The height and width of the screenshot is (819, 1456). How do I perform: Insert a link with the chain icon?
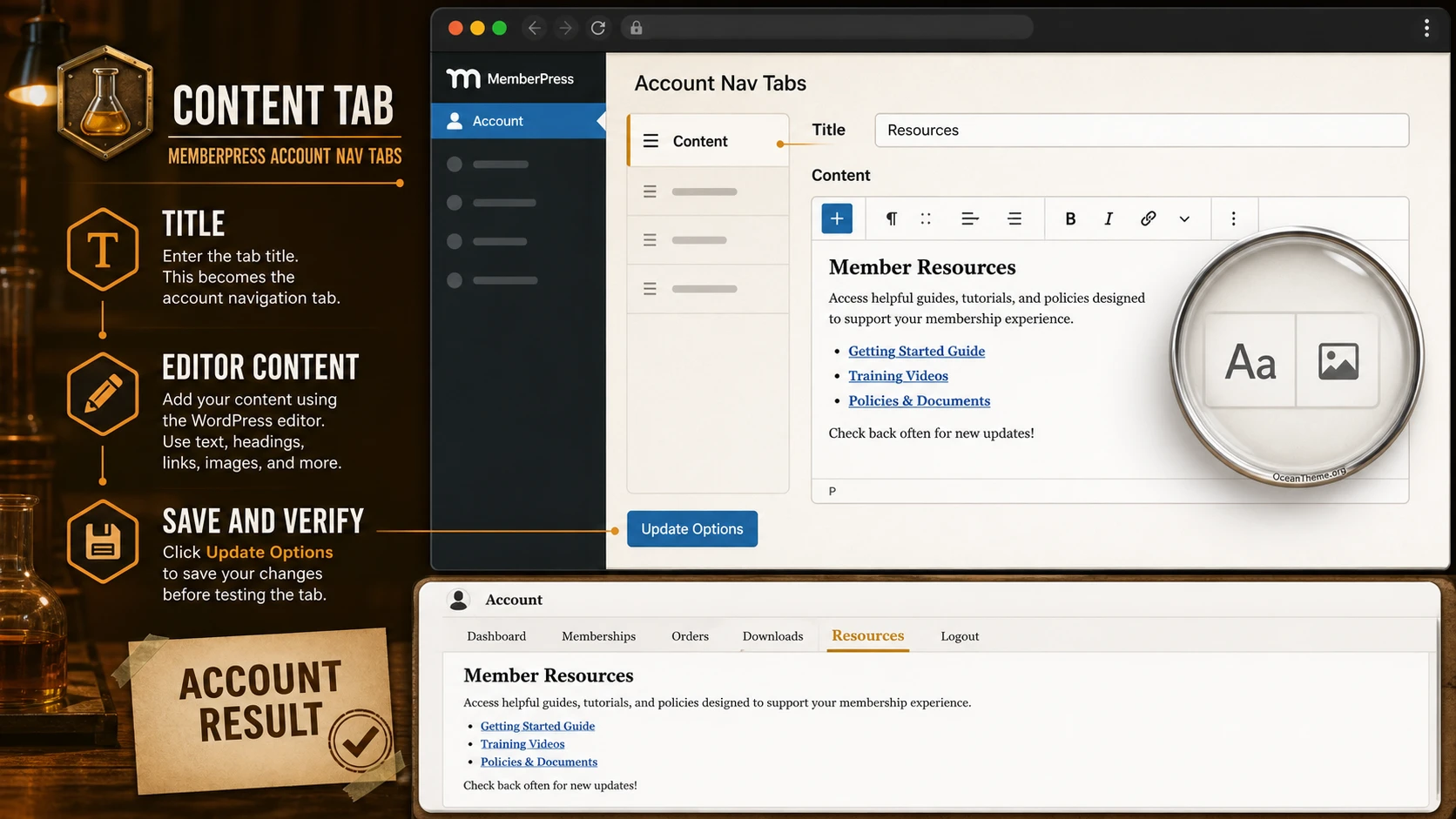(1148, 218)
